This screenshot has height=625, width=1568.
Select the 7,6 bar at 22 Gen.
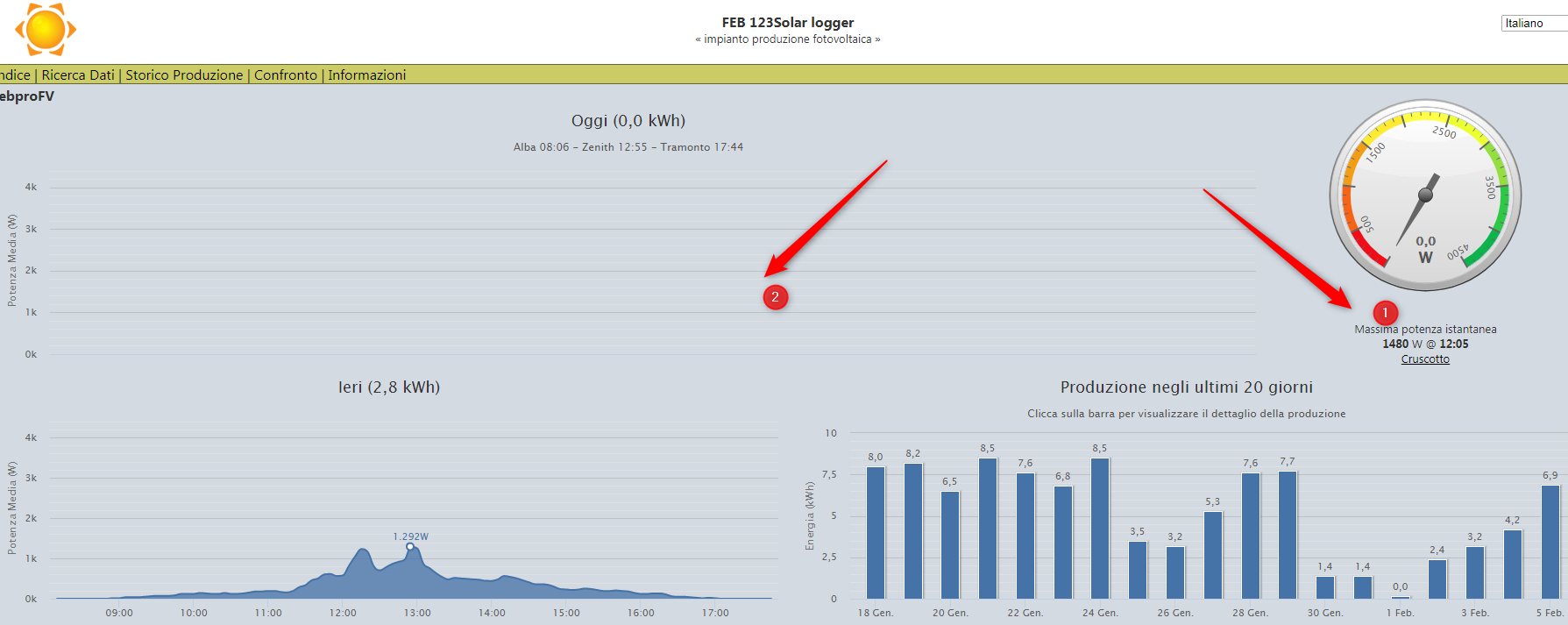pyautogui.click(x=1025, y=536)
